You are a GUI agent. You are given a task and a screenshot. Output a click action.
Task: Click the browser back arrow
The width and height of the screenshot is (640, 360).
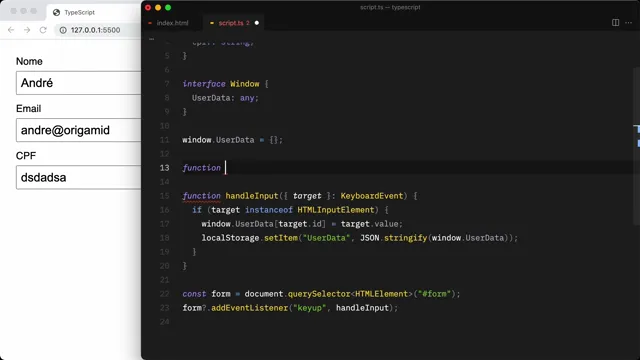pos(11,30)
